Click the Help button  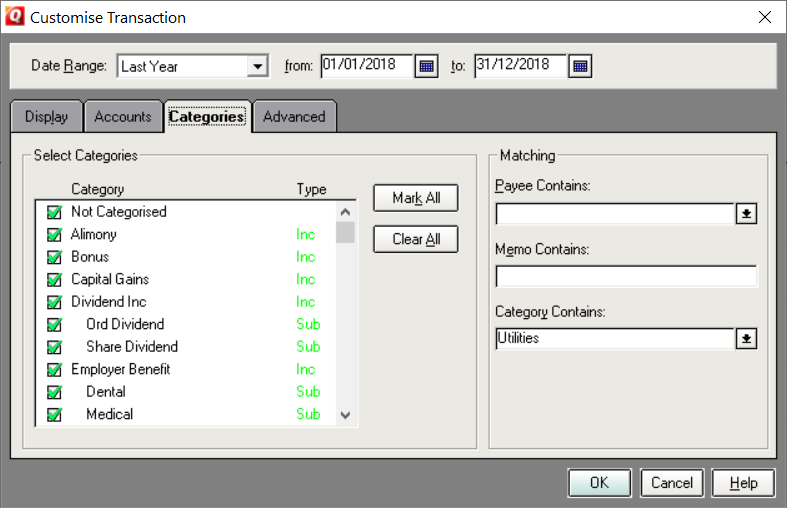(x=743, y=483)
